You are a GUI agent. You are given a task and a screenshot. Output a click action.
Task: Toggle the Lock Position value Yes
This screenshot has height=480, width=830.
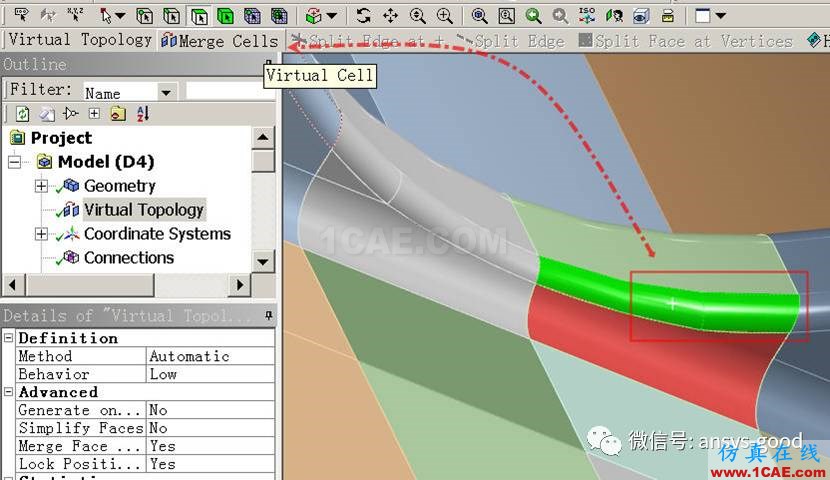[210, 464]
